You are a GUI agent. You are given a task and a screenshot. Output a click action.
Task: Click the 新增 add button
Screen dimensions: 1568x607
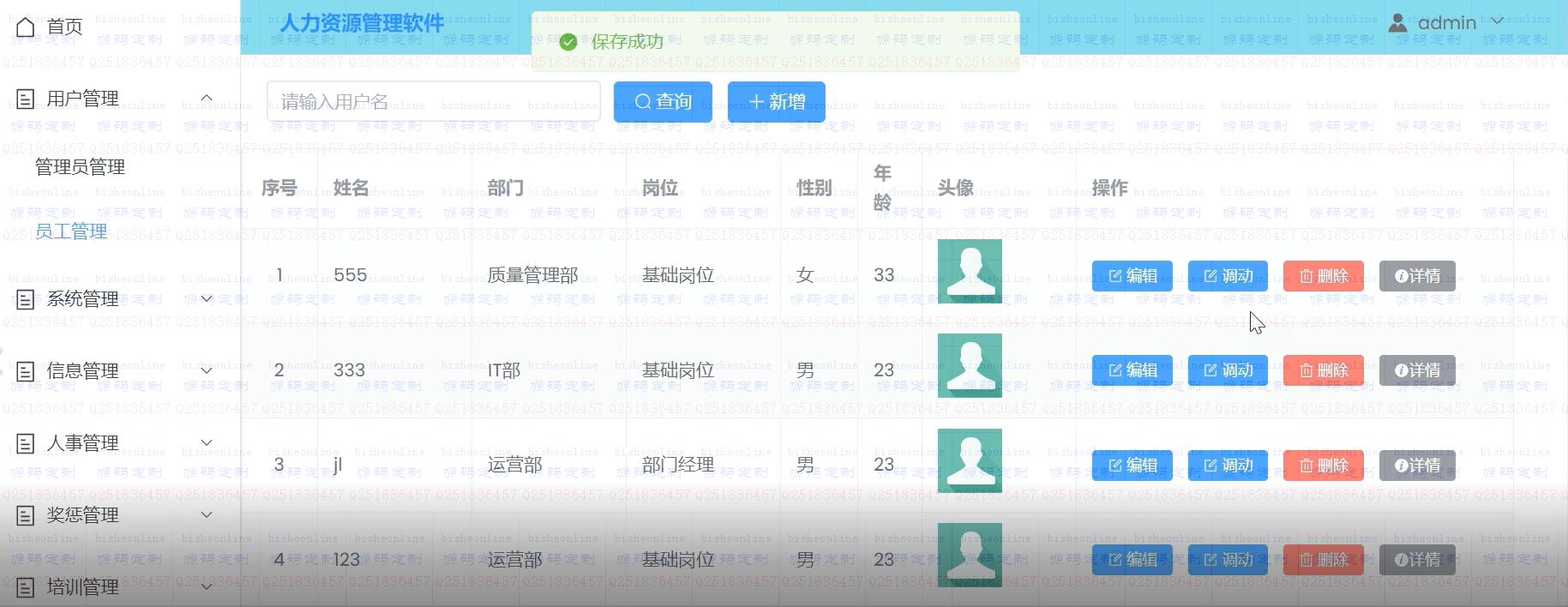[776, 102]
